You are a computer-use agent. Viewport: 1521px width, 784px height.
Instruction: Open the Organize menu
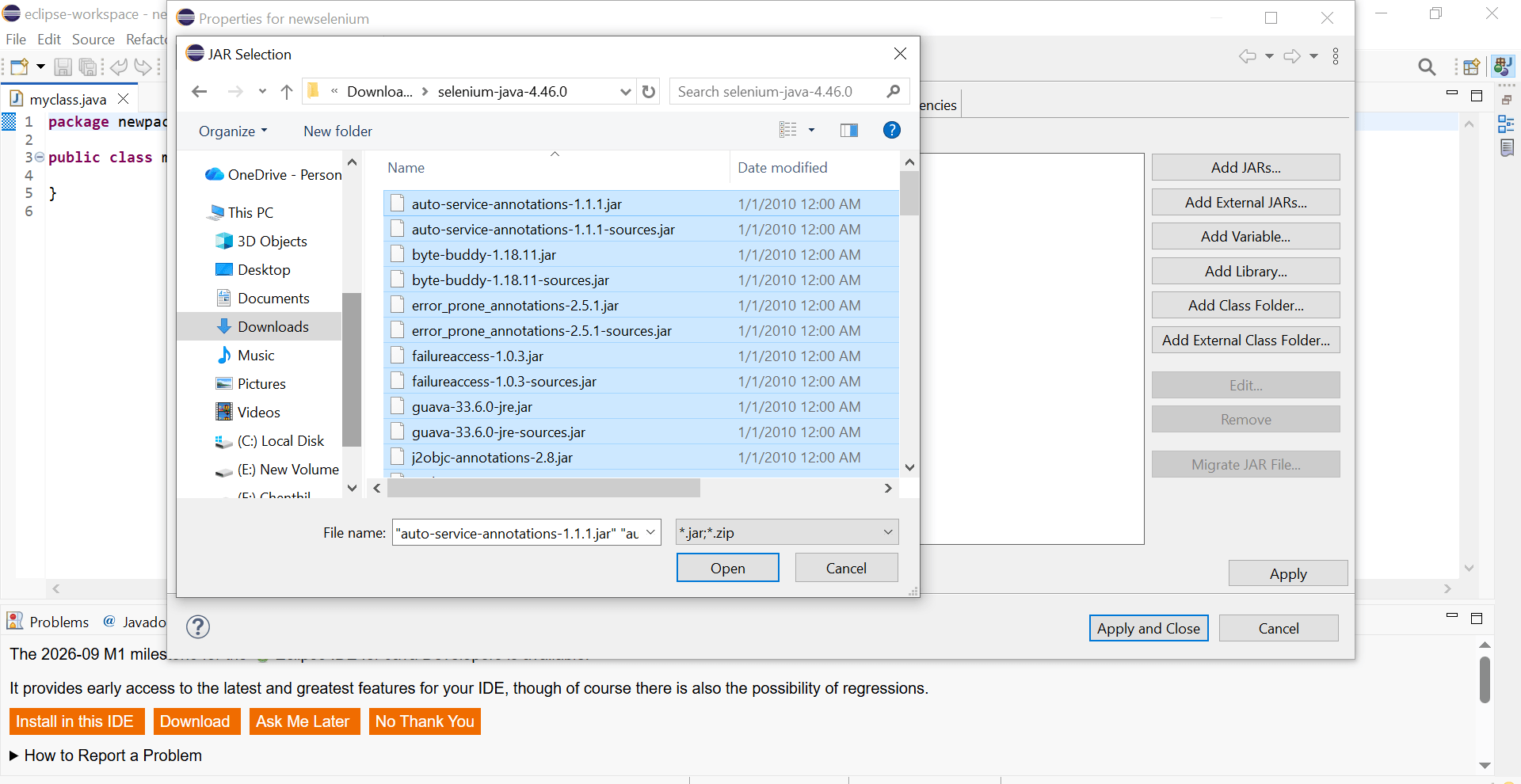[233, 131]
